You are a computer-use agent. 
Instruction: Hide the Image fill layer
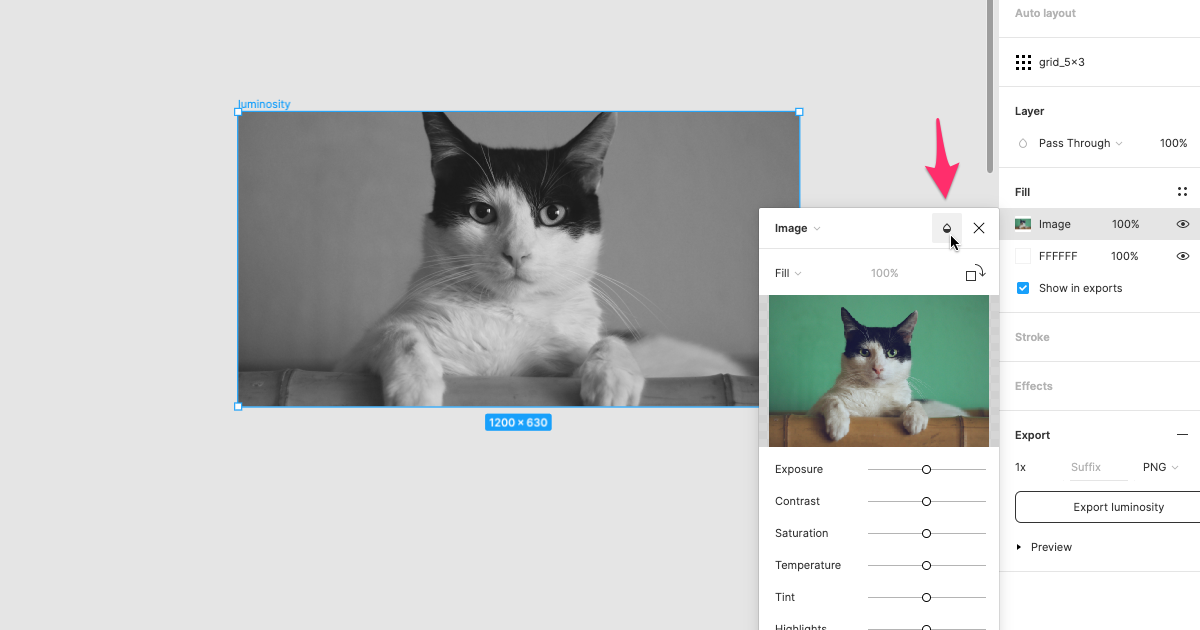click(1182, 225)
